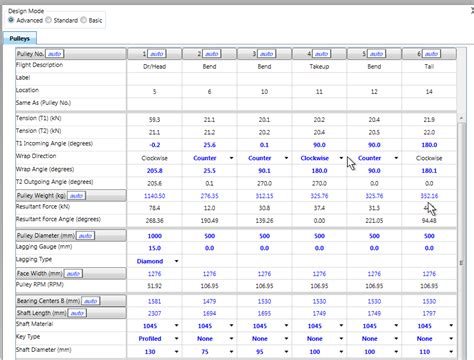Click the Tail flight description cell
The height and width of the screenshot is (360, 474).
429,67
